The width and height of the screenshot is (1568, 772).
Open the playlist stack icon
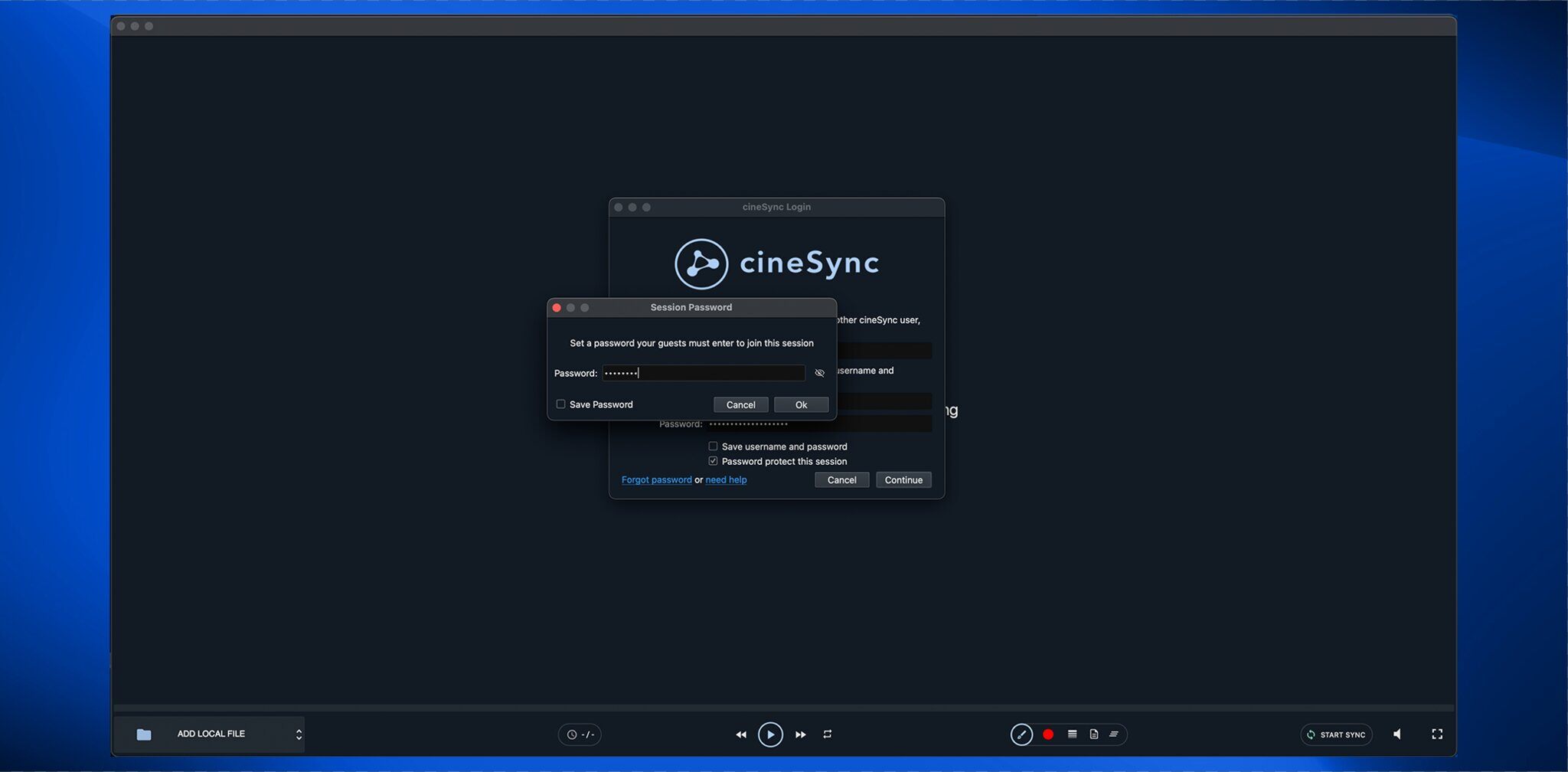coord(1072,734)
